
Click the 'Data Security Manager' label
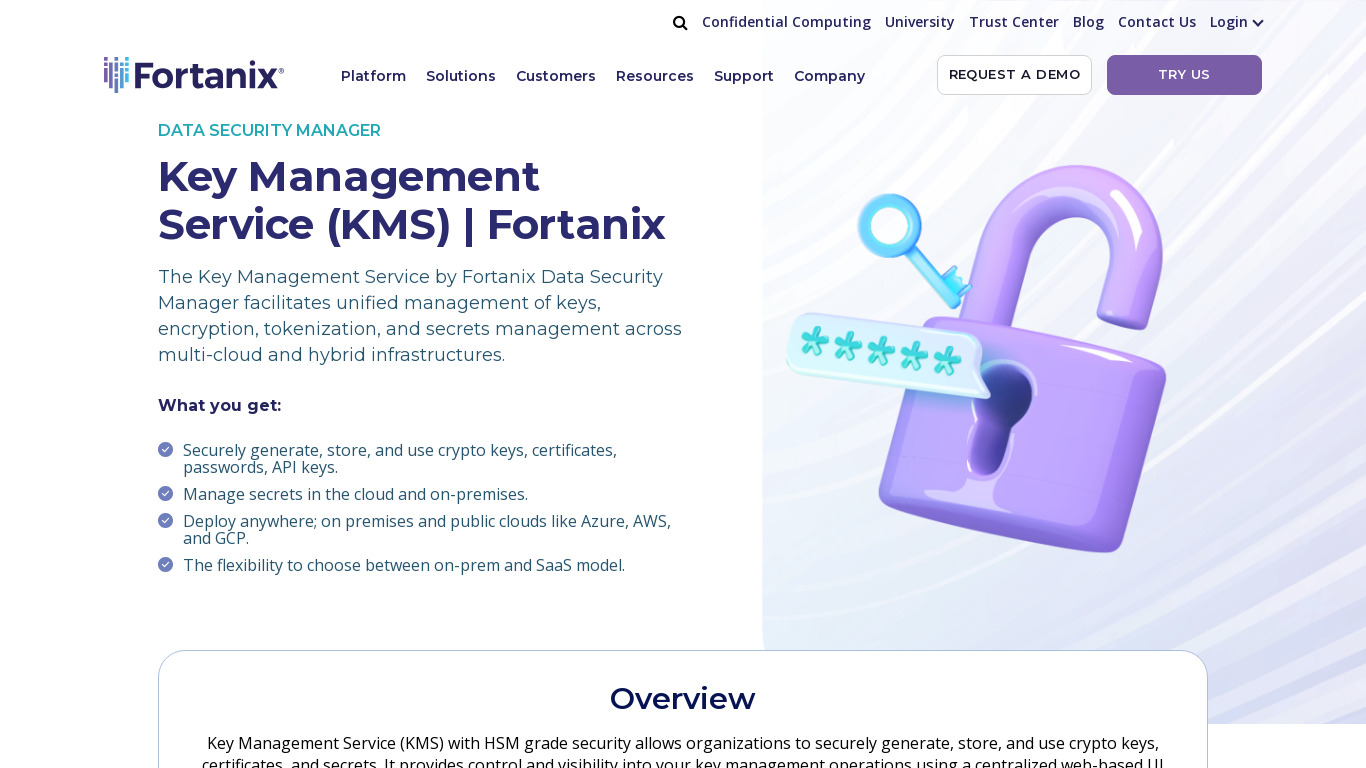point(269,130)
